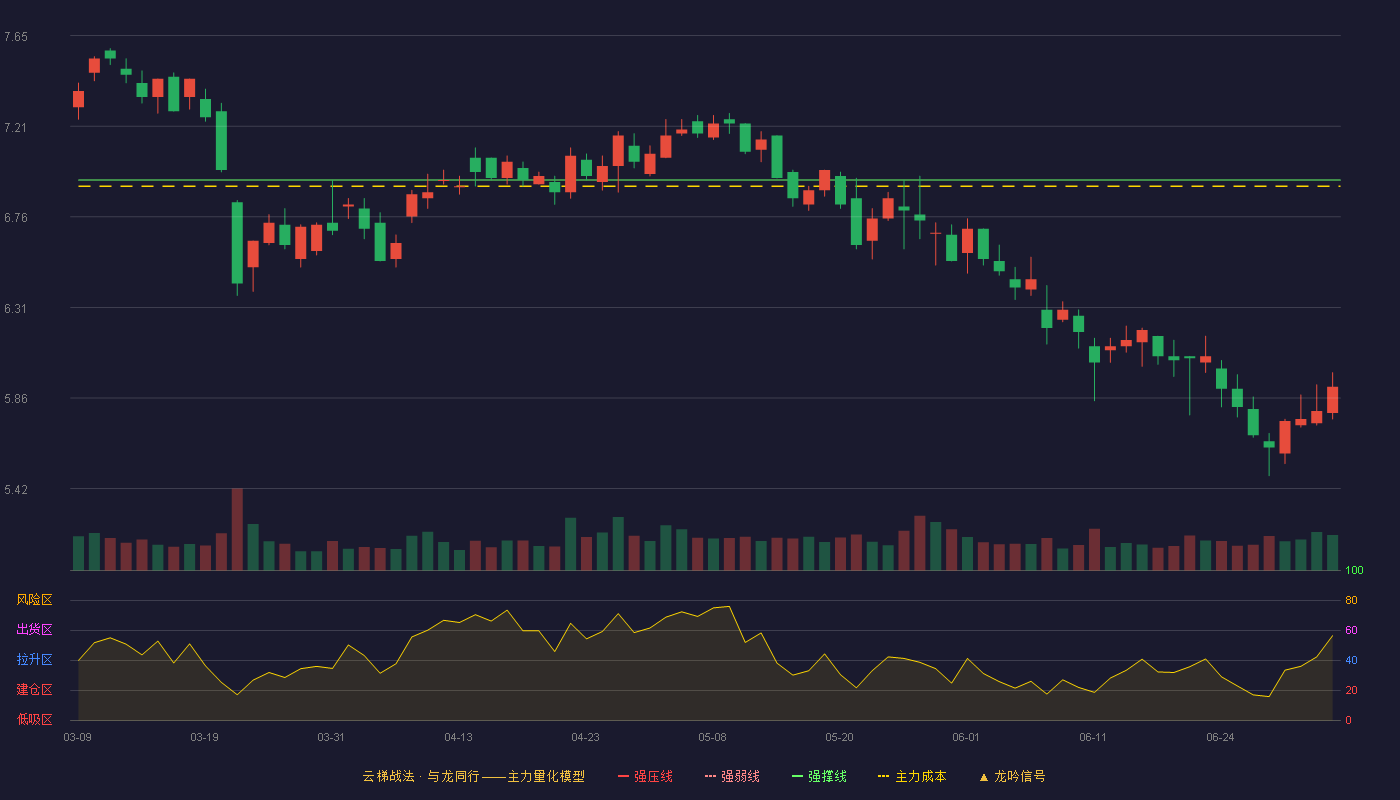The height and width of the screenshot is (800, 1400).
Task: Click the 6.76 price axis label
Action: tap(16, 218)
